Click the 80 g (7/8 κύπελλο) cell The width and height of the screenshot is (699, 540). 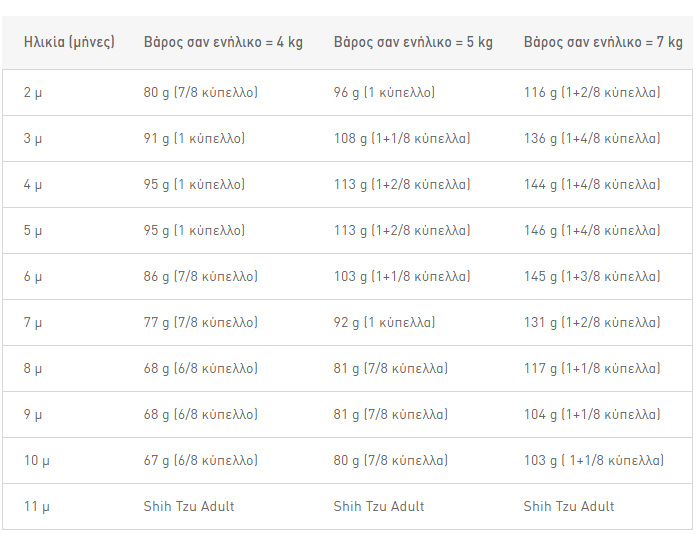[201, 92]
